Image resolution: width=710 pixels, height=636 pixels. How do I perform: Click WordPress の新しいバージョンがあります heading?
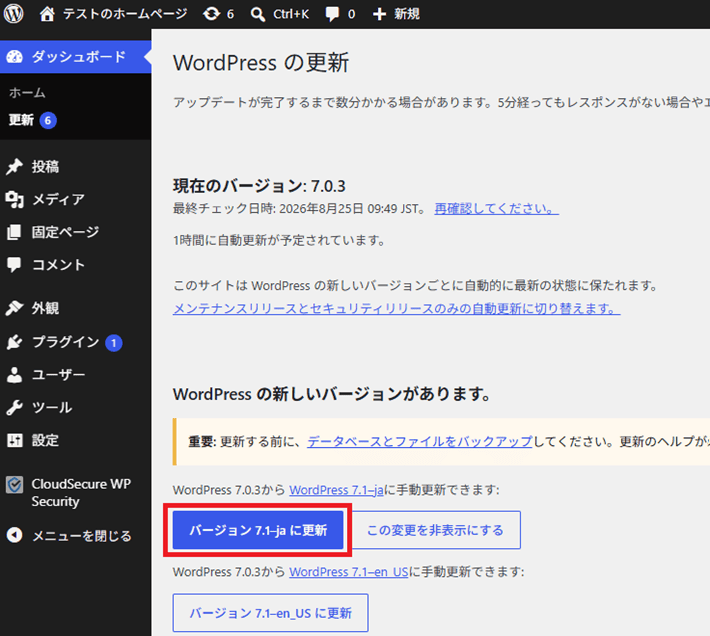[332, 394]
